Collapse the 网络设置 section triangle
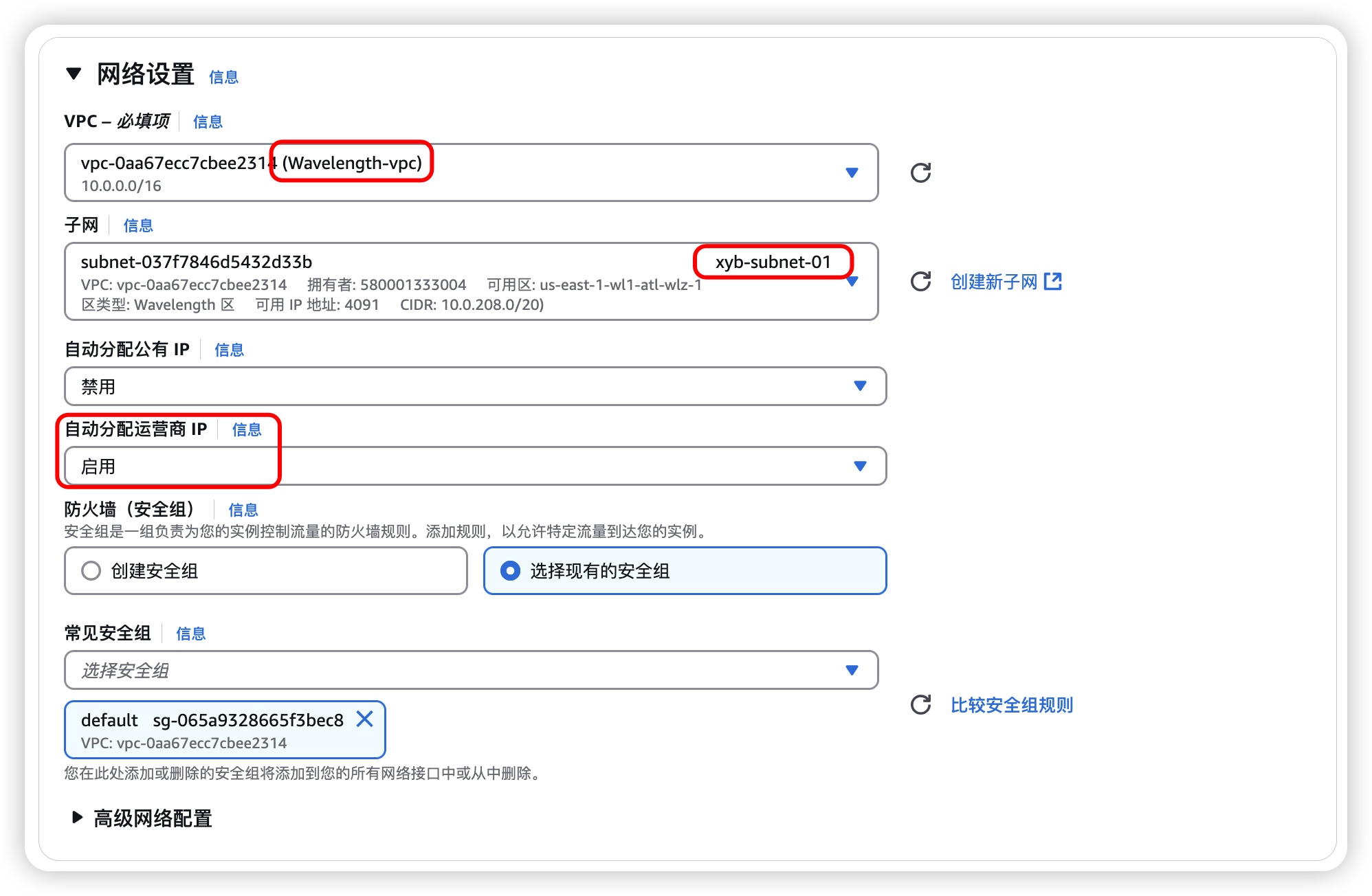 click(74, 74)
